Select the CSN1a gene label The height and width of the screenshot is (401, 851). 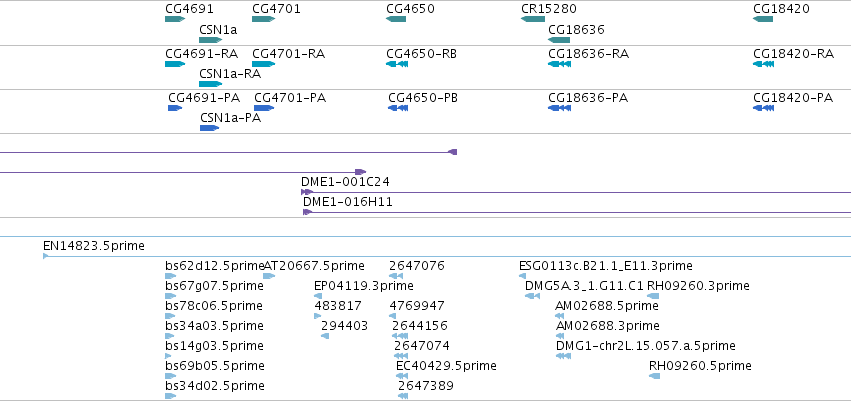click(x=218, y=29)
